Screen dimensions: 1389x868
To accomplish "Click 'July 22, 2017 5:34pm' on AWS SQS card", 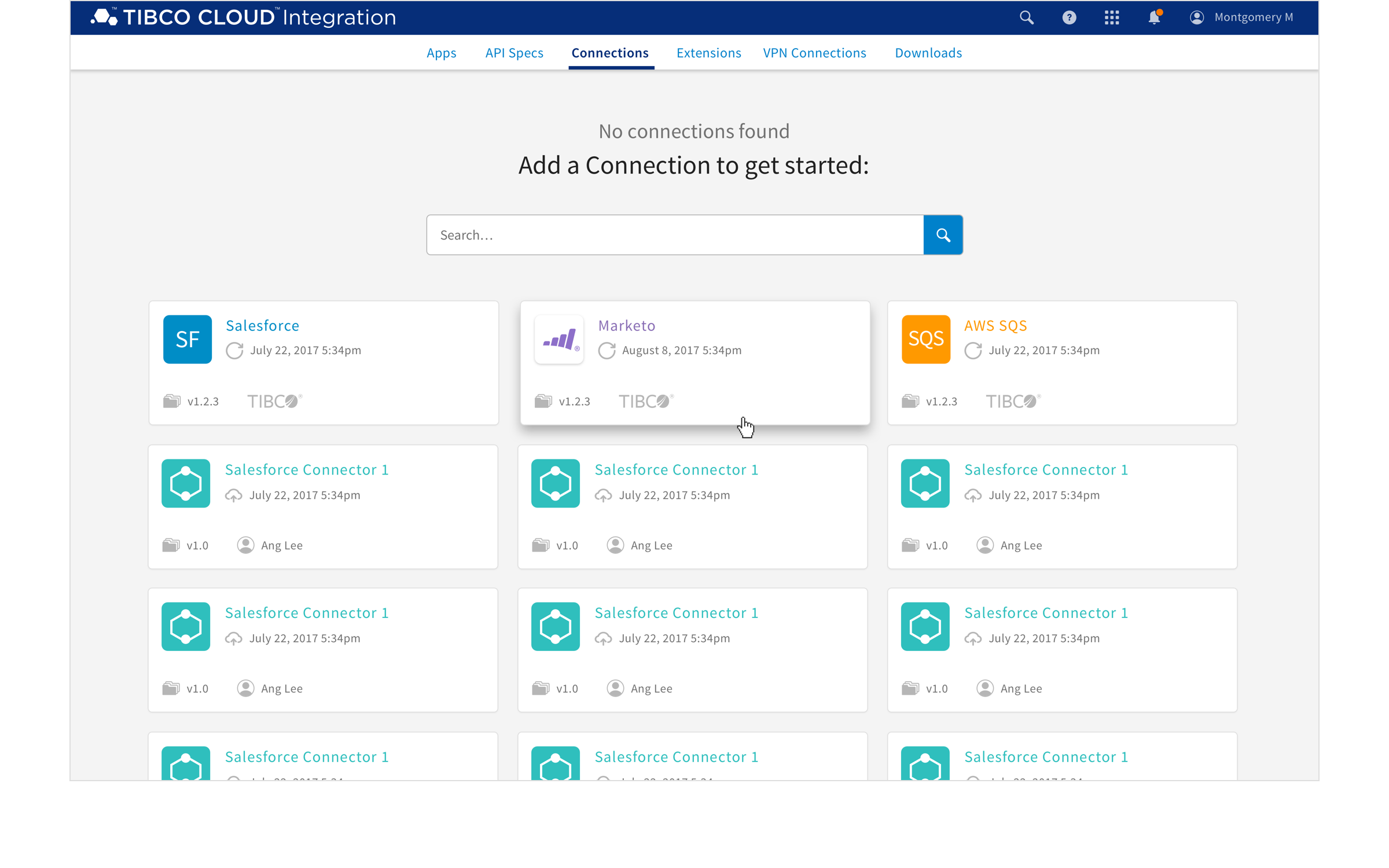I will pyautogui.click(x=1044, y=351).
